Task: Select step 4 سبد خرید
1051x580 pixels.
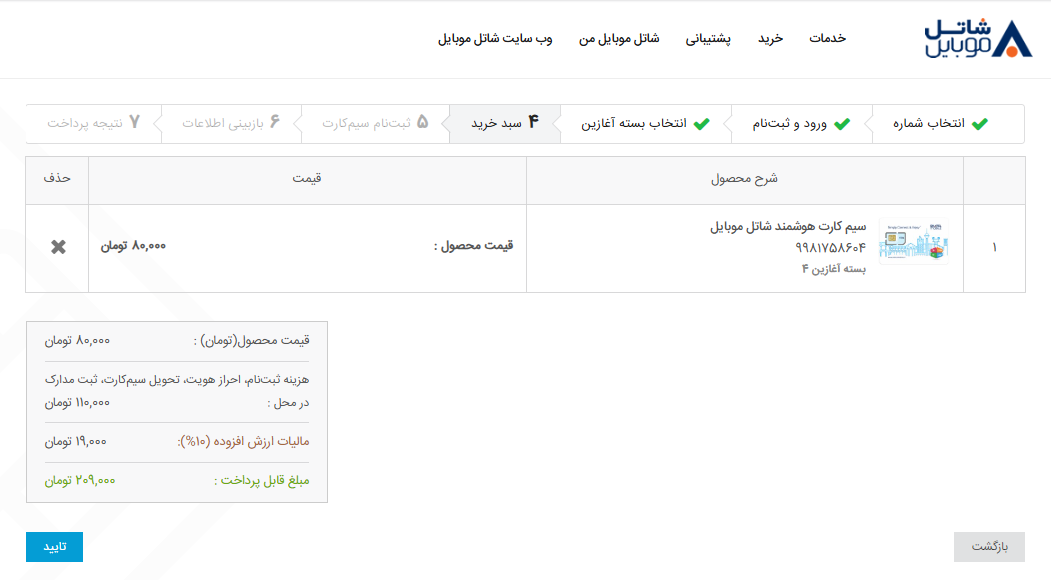Action: [504, 123]
